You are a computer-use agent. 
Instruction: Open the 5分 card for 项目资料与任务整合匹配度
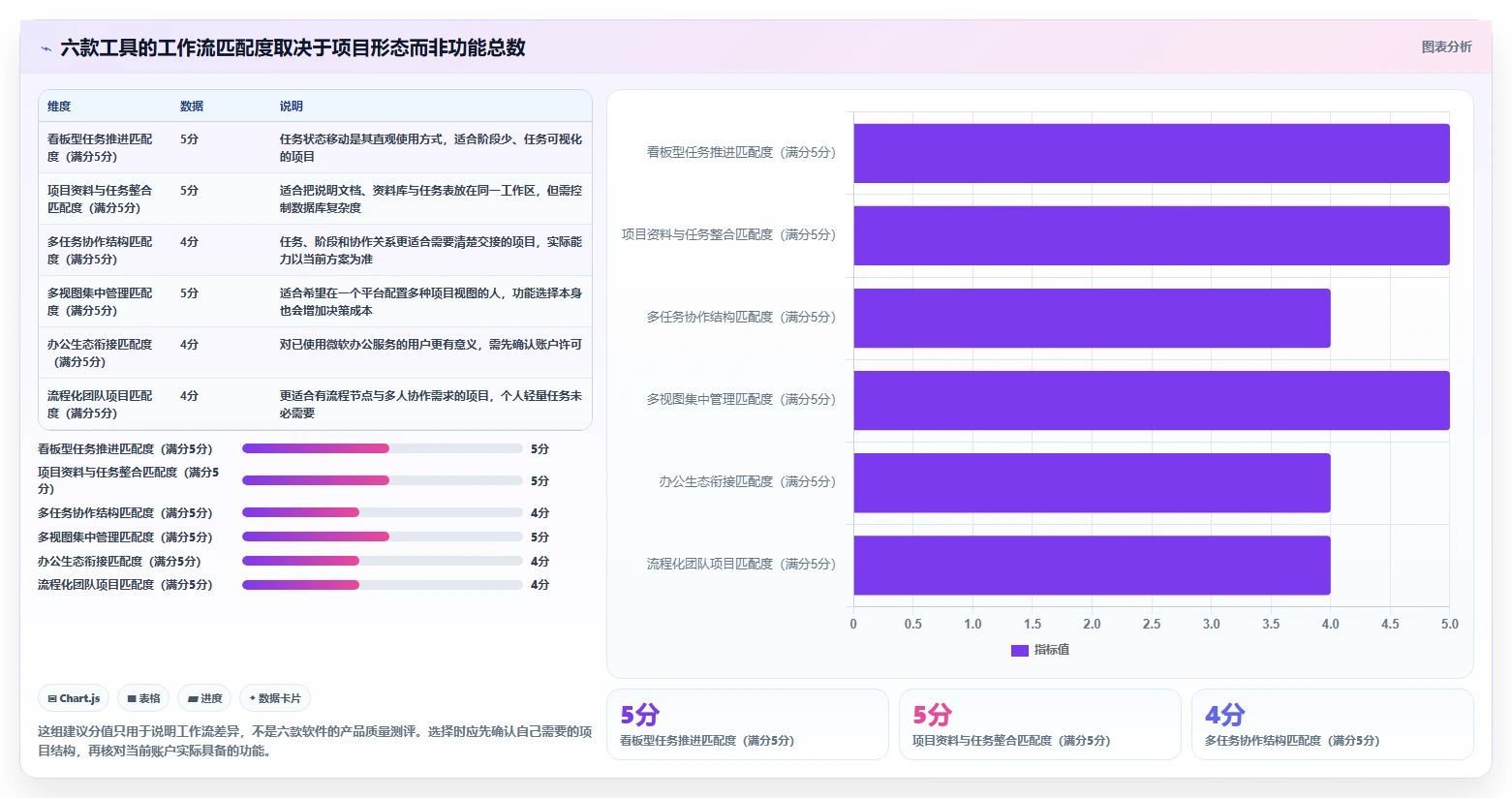[x=1040, y=724]
